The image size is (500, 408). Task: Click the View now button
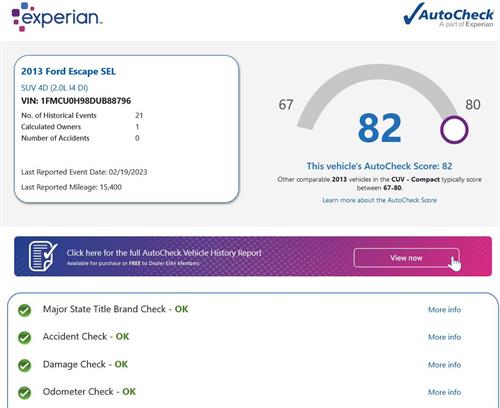406,258
